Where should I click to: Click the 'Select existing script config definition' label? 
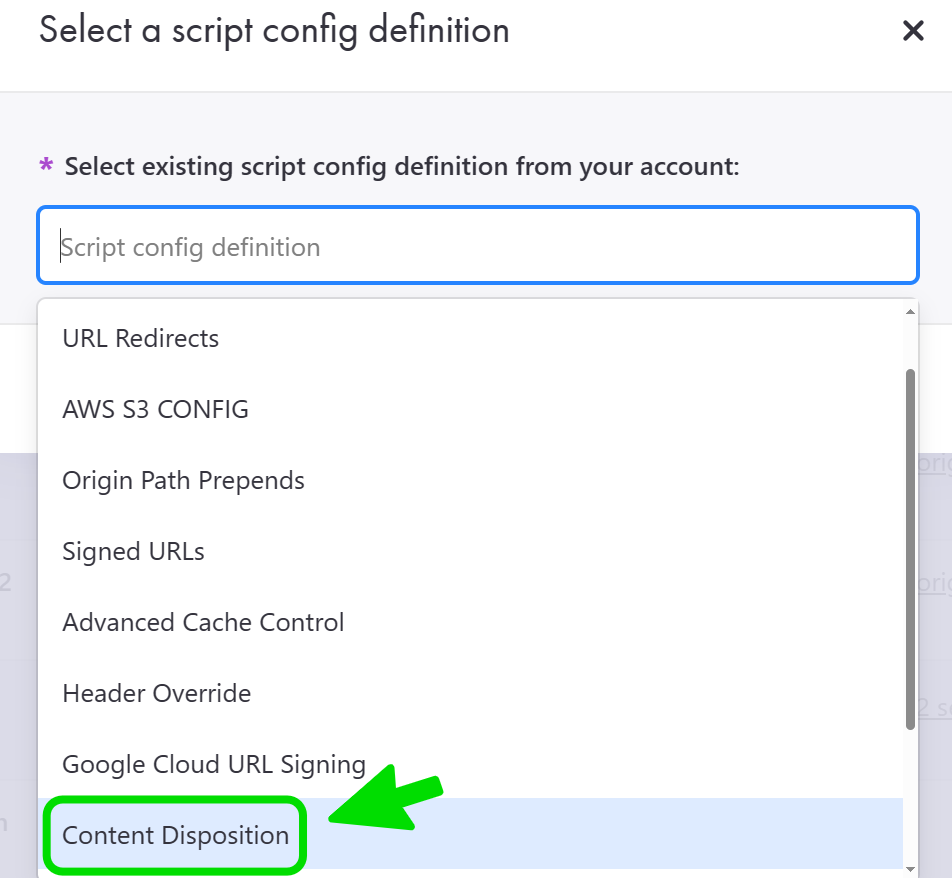point(401,166)
